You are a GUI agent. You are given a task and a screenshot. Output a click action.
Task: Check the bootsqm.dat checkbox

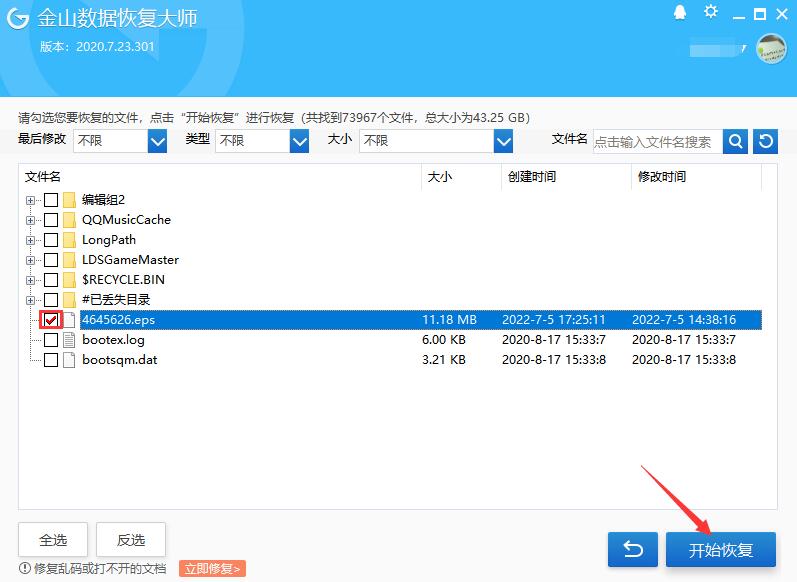[x=51, y=360]
